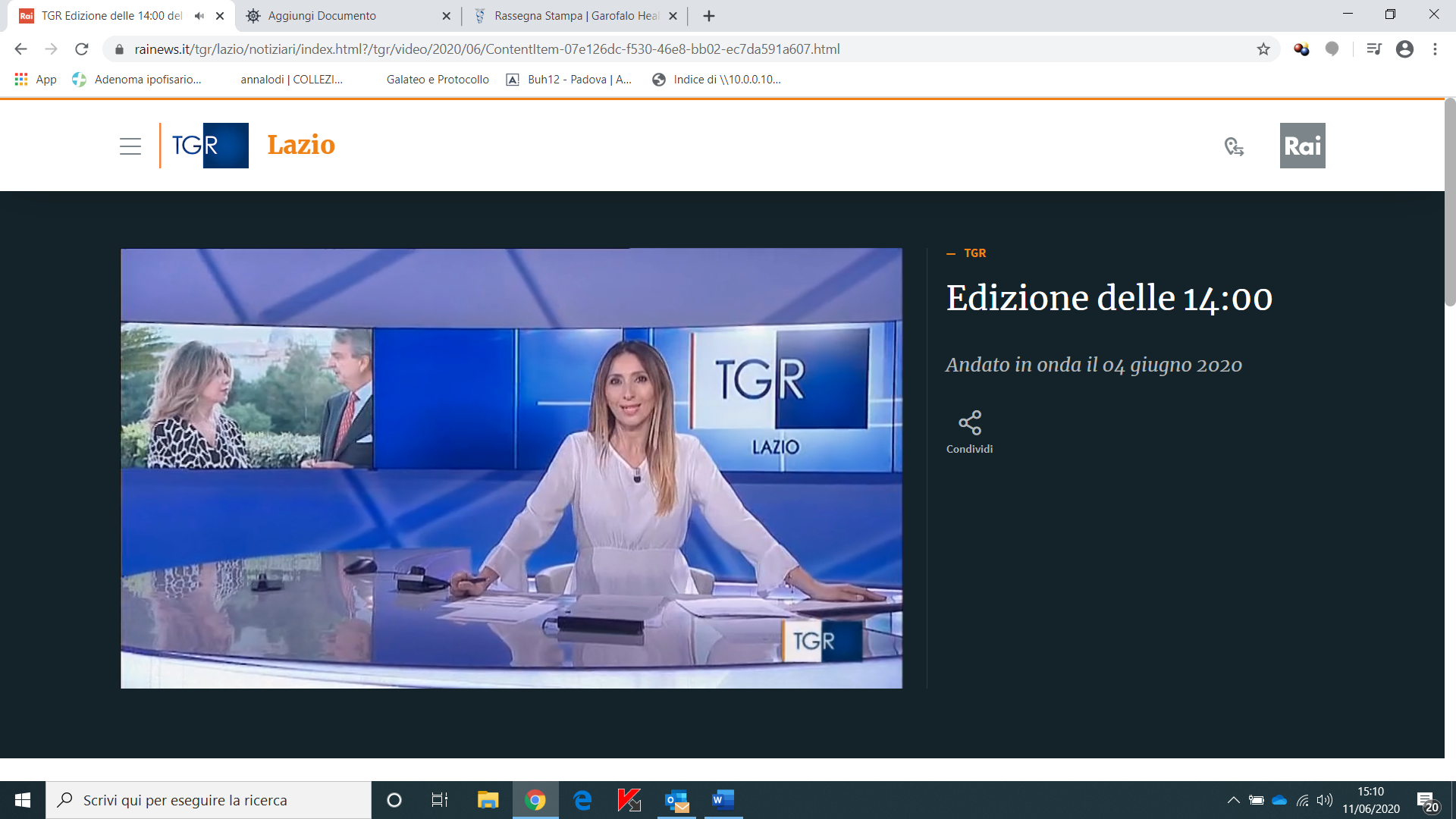Open the hamburger menu on TGR site

tap(130, 146)
